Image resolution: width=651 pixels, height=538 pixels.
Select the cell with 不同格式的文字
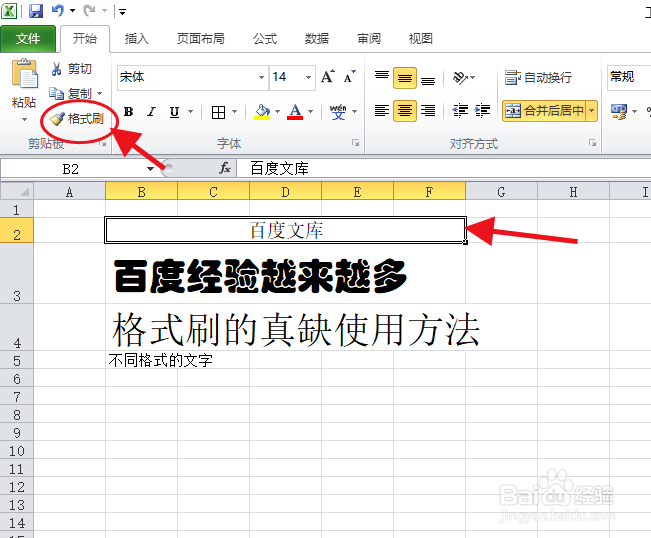click(x=141, y=360)
